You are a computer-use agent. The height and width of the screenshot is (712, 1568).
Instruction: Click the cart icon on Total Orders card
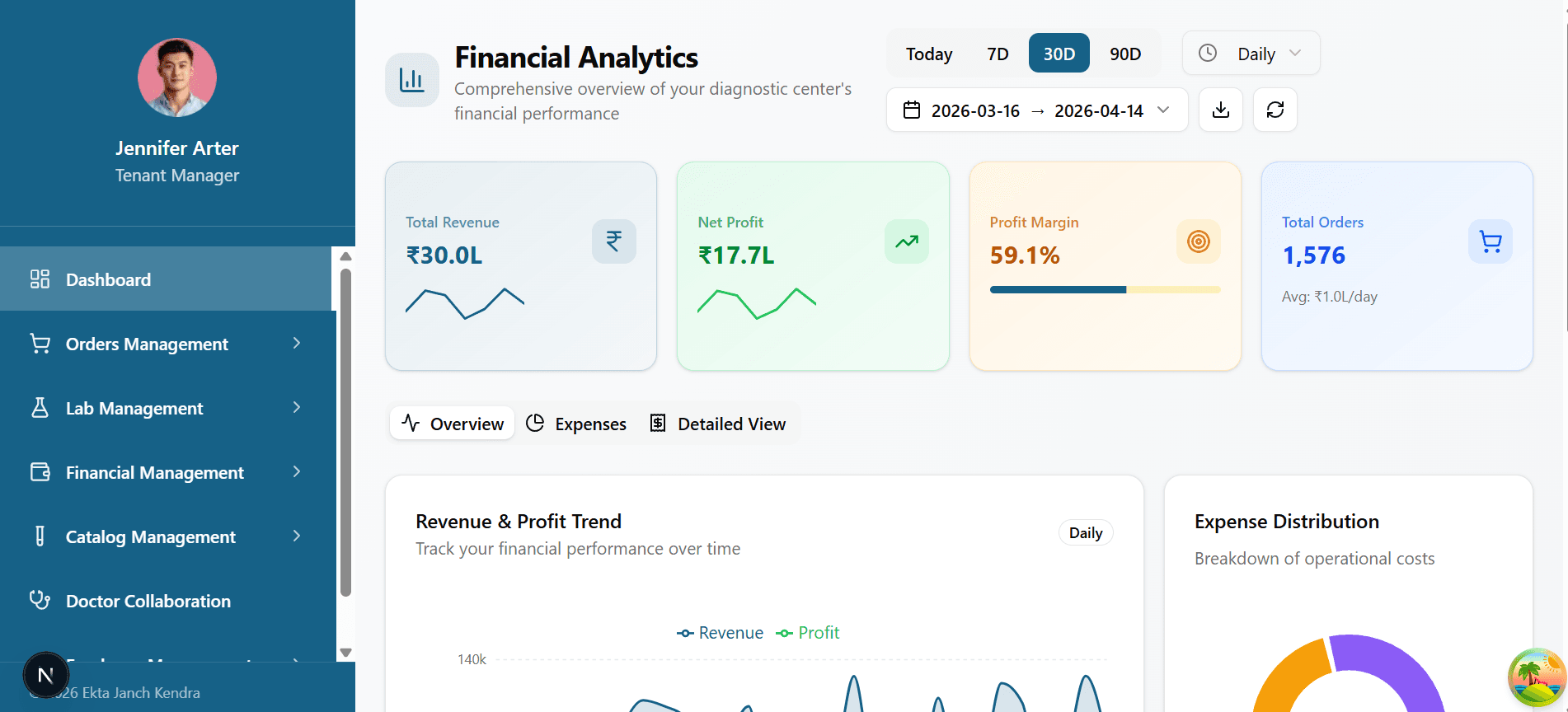click(x=1490, y=241)
